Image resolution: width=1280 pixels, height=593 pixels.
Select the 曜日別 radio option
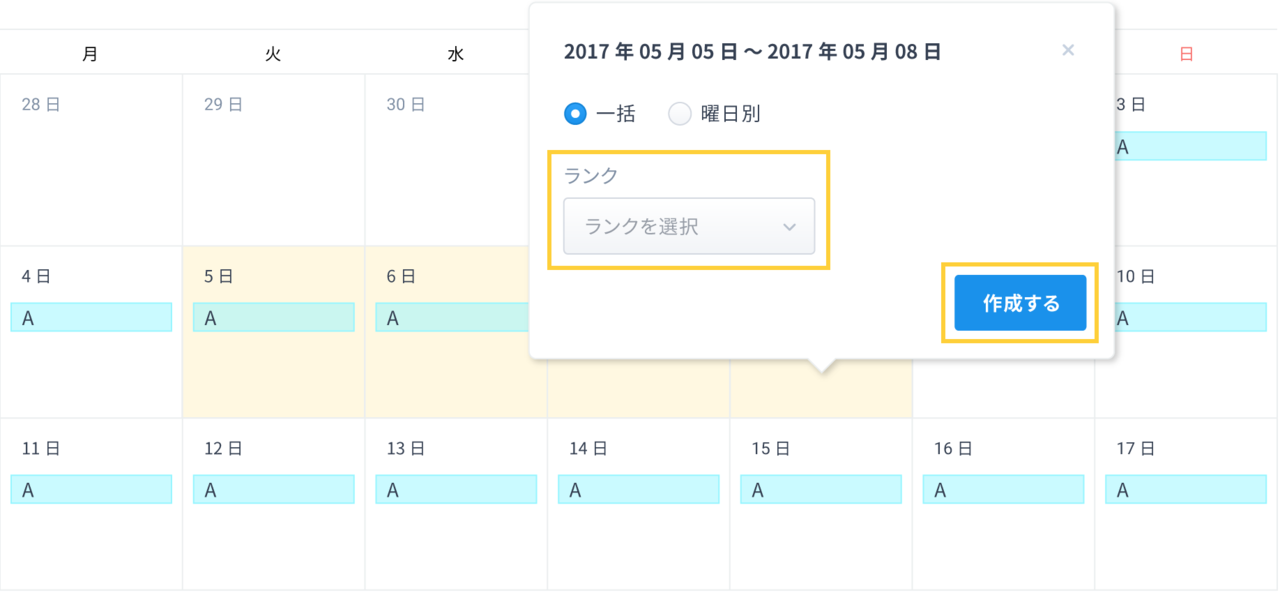680,114
